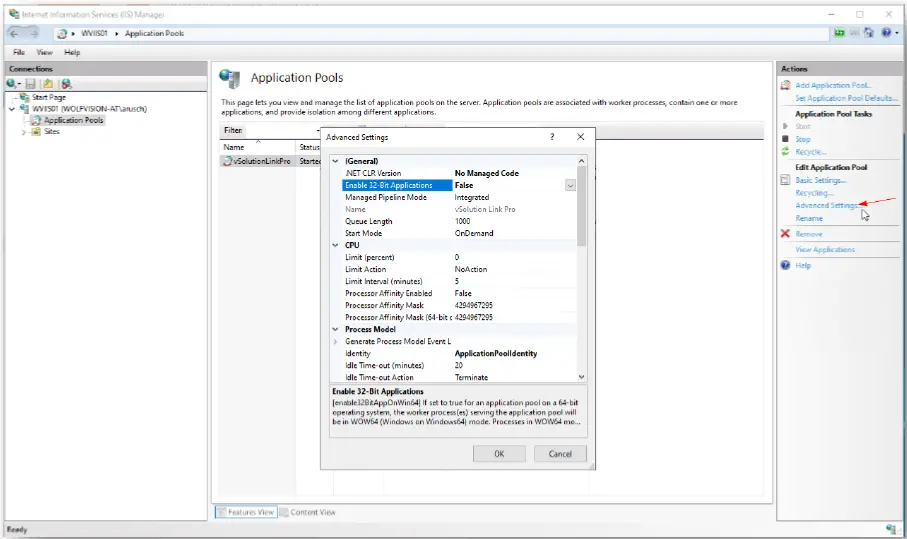Open the Enable 32-Bit Applications value dropdown
Screen dimensions: 907x539
click(570, 185)
